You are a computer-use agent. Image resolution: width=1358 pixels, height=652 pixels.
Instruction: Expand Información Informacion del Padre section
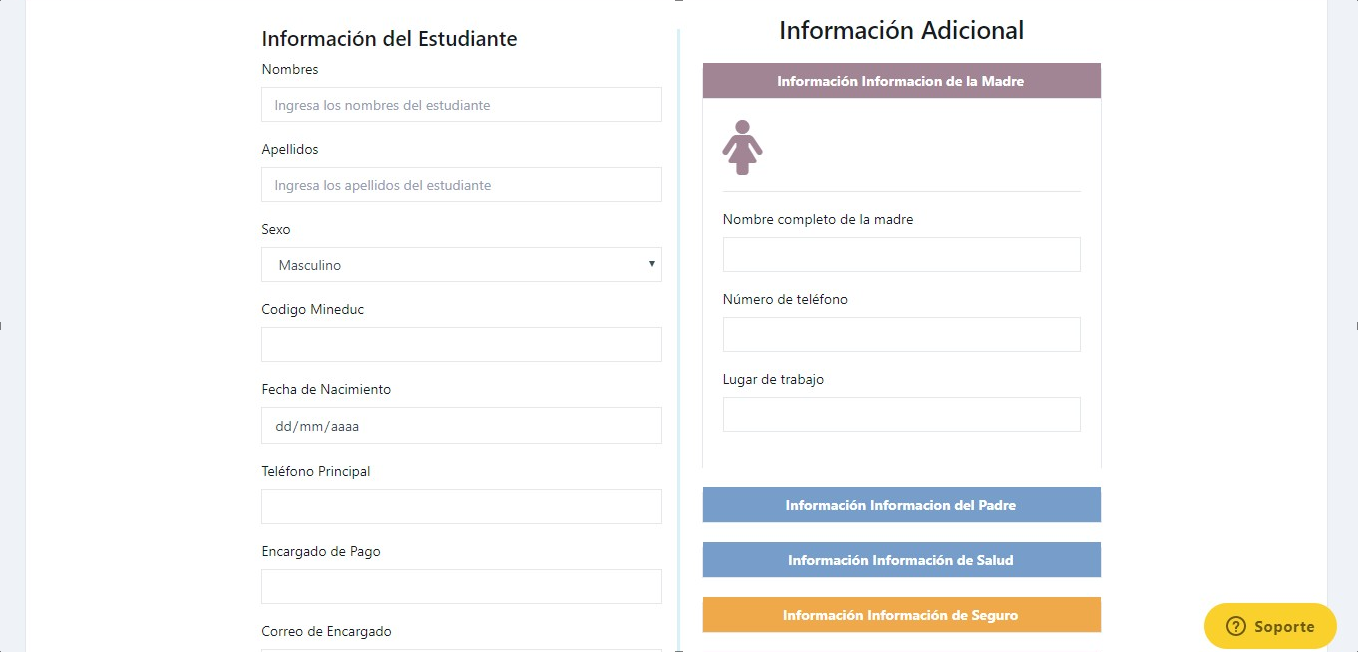901,505
